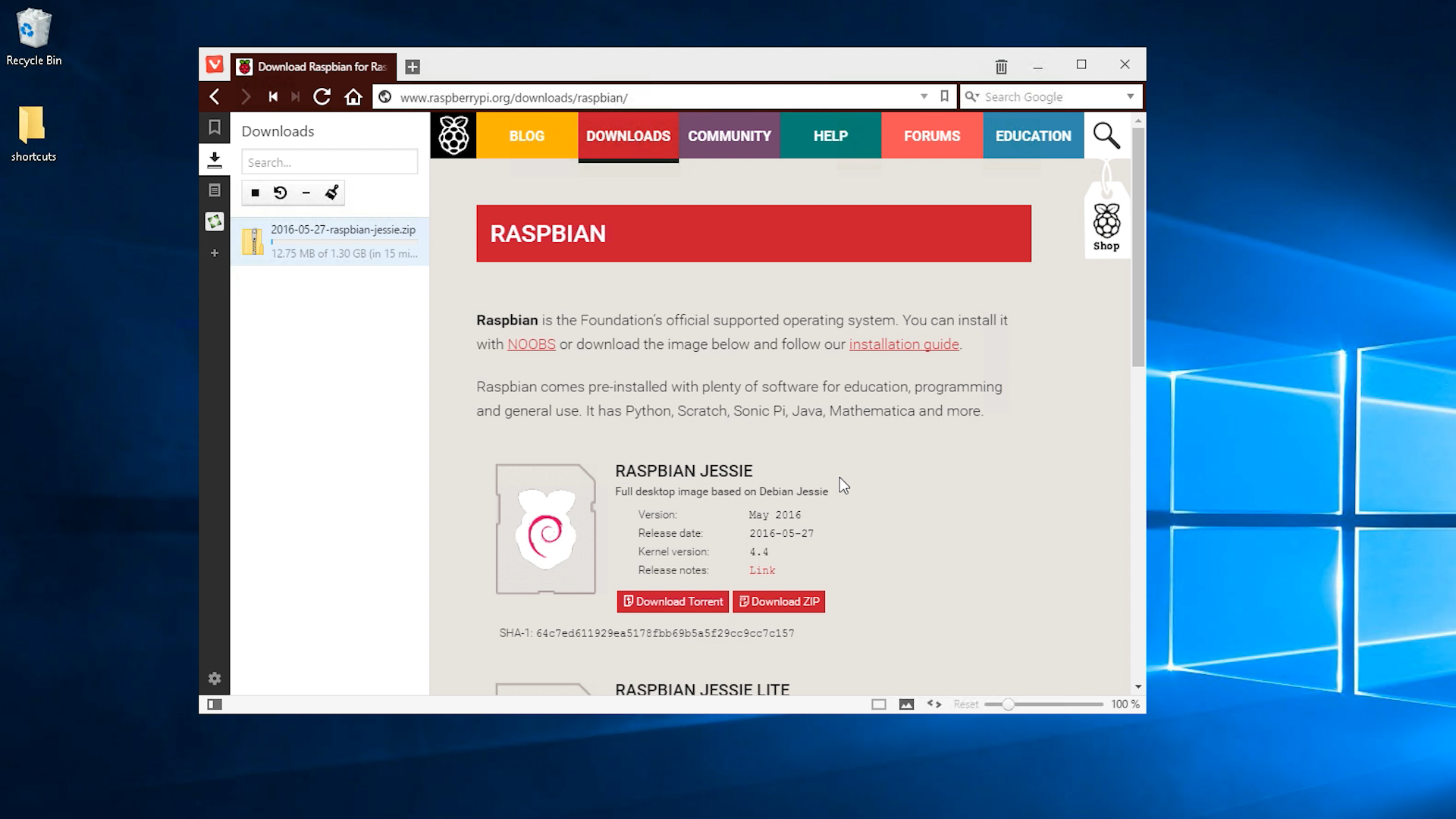Open the Bookmarks panel in sidebar
1456x819 pixels.
tap(215, 127)
